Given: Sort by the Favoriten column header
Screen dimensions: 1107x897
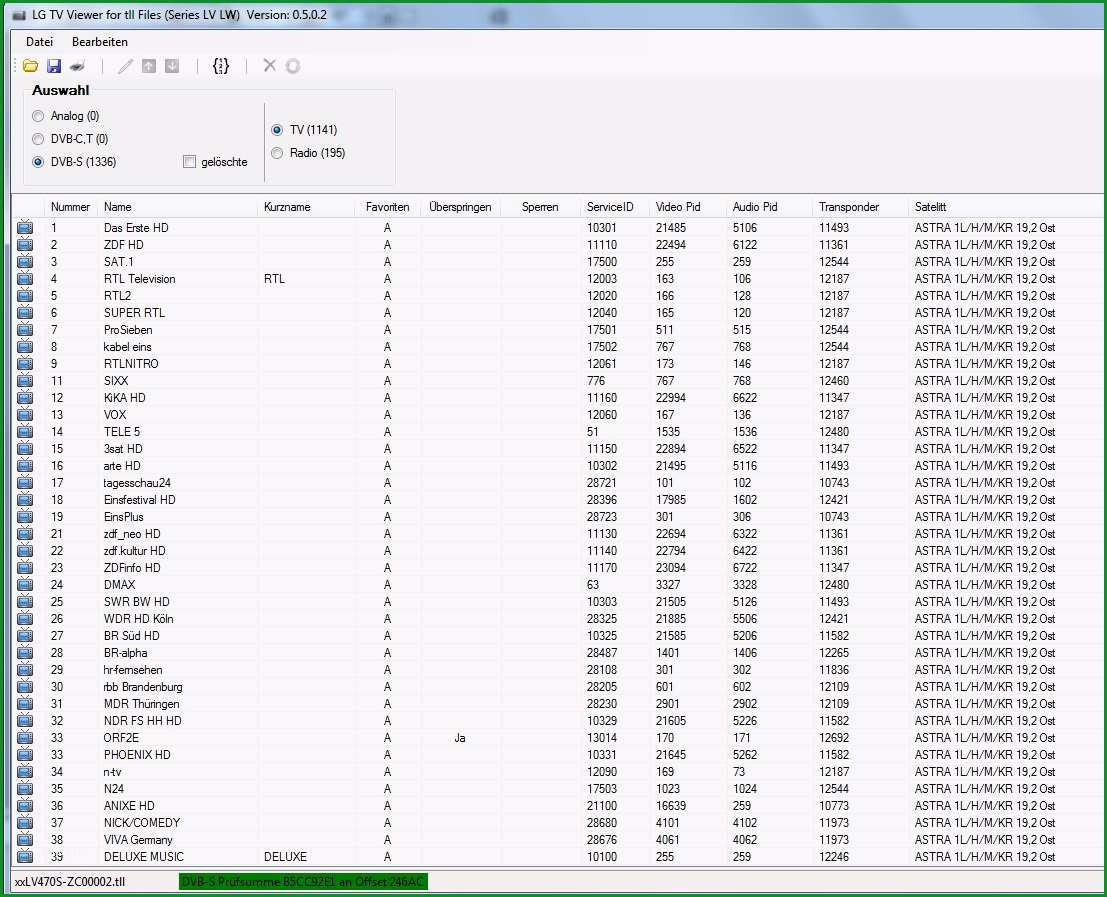Looking at the screenshot, I should [387, 207].
